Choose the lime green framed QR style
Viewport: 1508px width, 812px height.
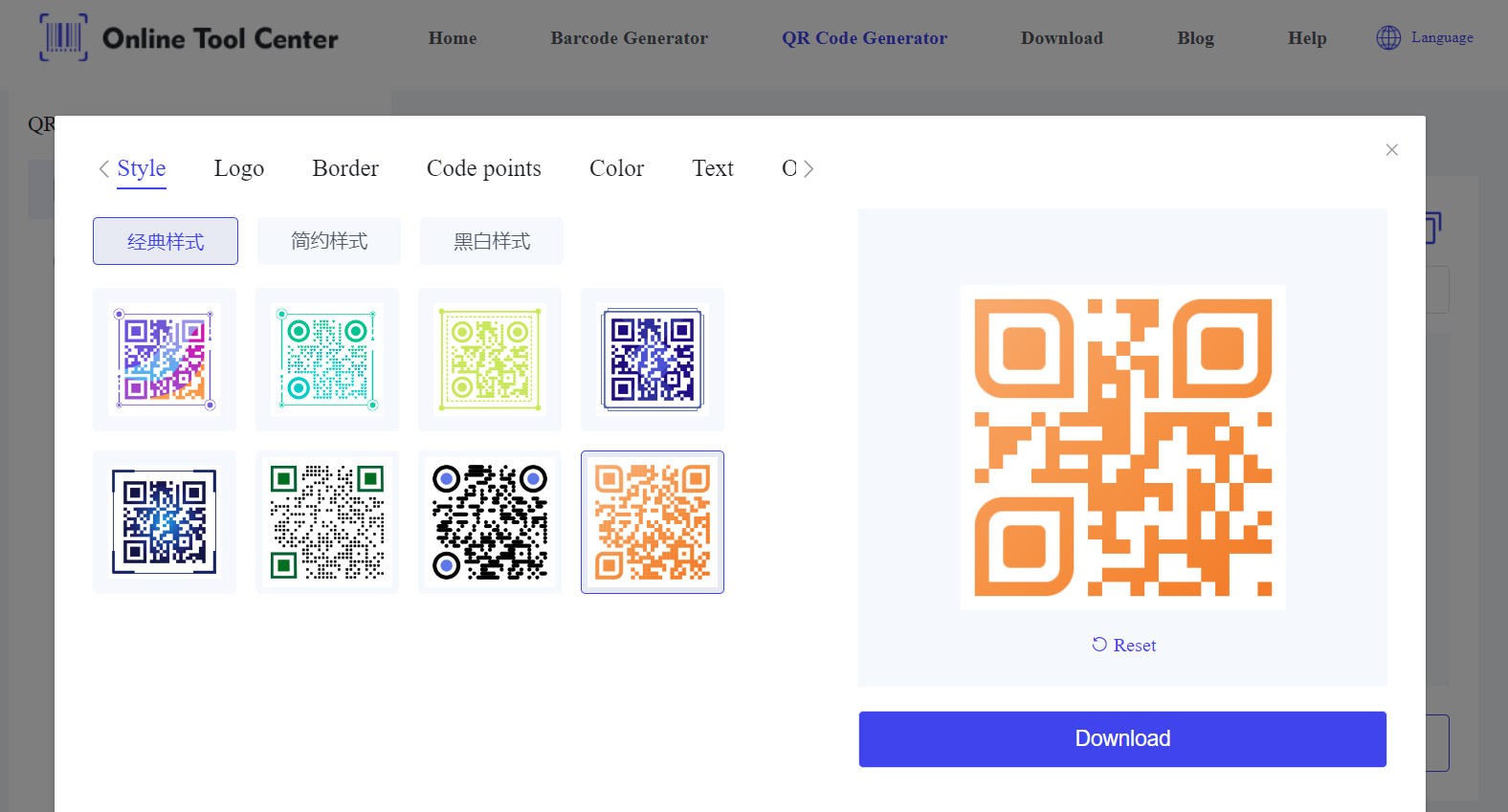click(x=490, y=360)
